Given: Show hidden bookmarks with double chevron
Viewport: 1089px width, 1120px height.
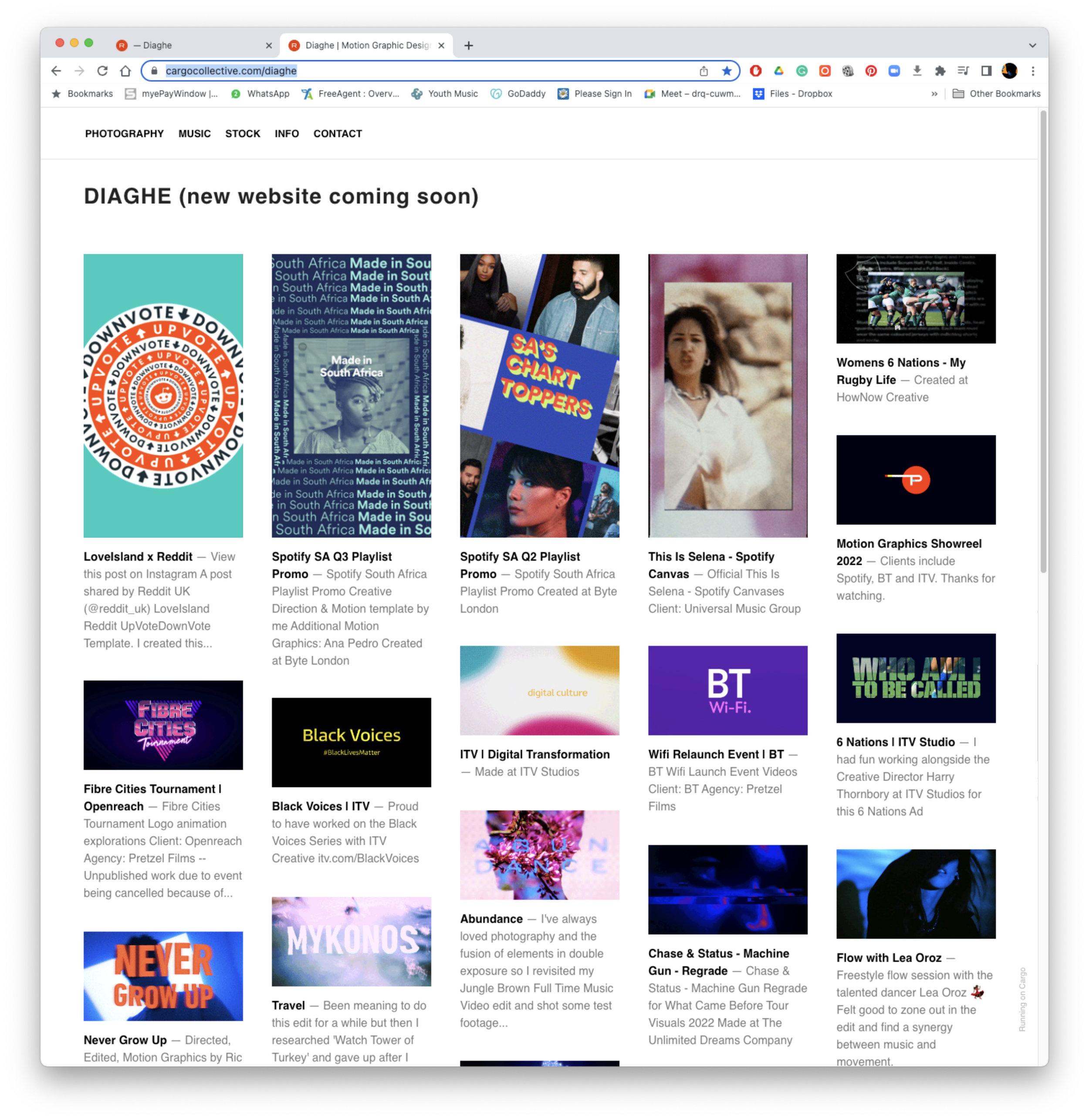Looking at the screenshot, I should 934,94.
